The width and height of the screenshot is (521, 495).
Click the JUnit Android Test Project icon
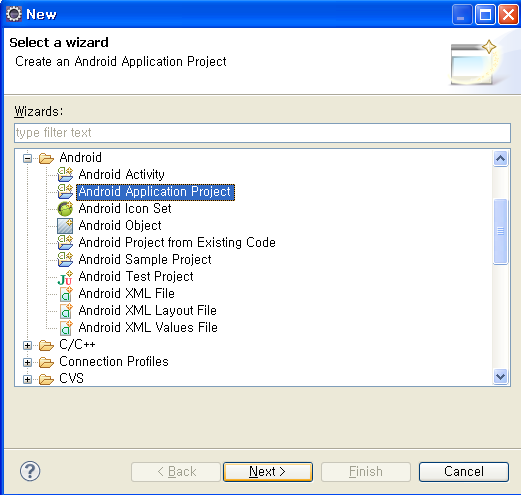[65, 277]
